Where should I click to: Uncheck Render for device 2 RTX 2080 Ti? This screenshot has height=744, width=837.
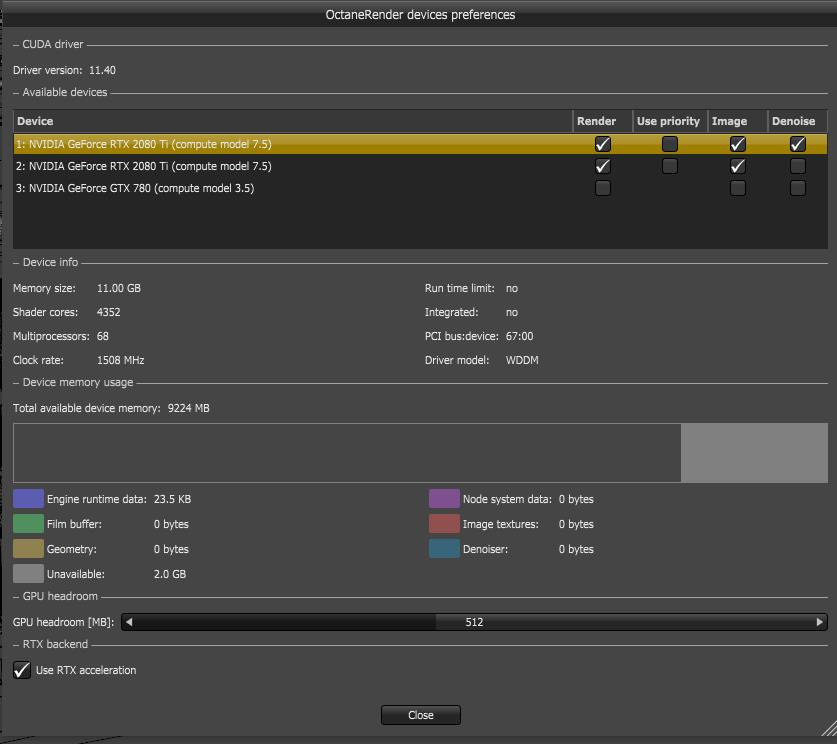tap(603, 166)
